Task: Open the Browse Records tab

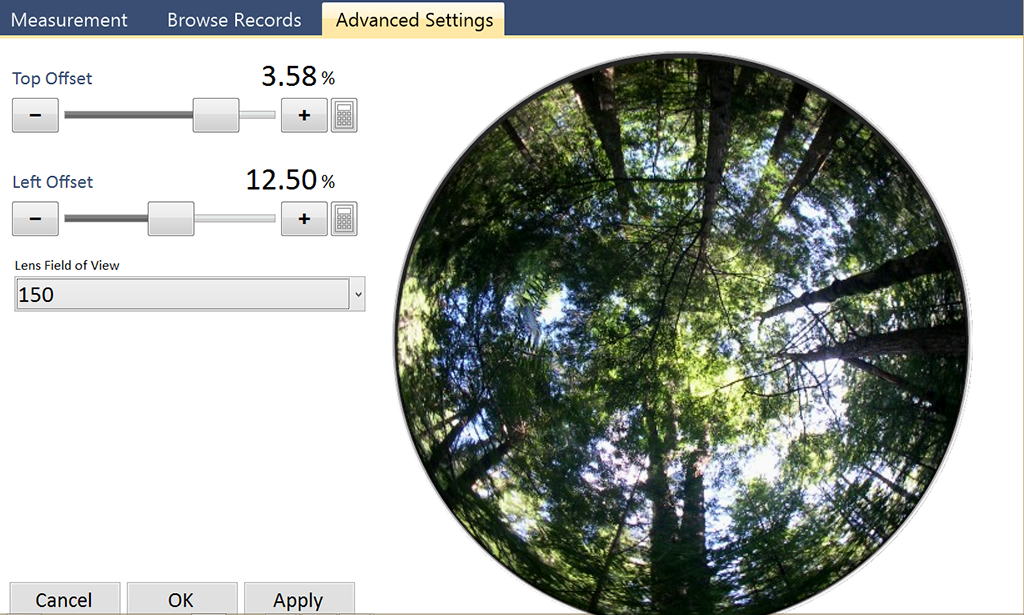Action: click(x=234, y=20)
